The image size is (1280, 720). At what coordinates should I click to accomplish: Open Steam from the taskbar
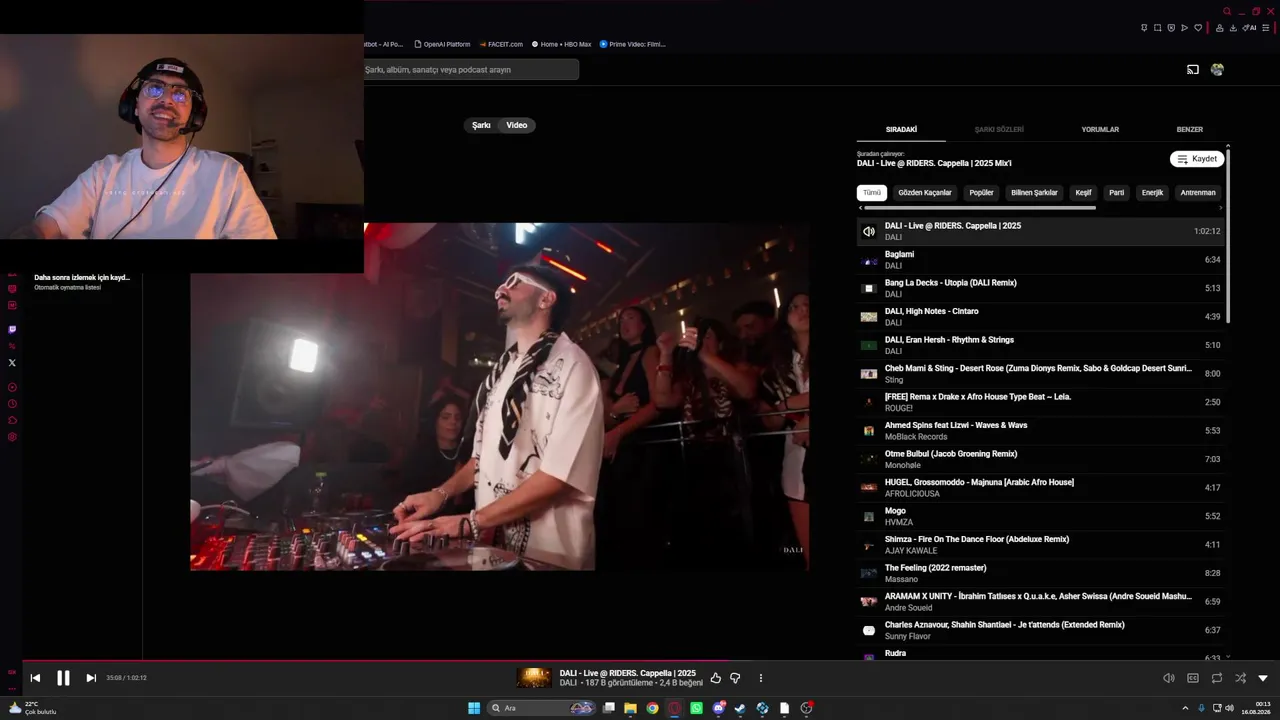(740, 708)
